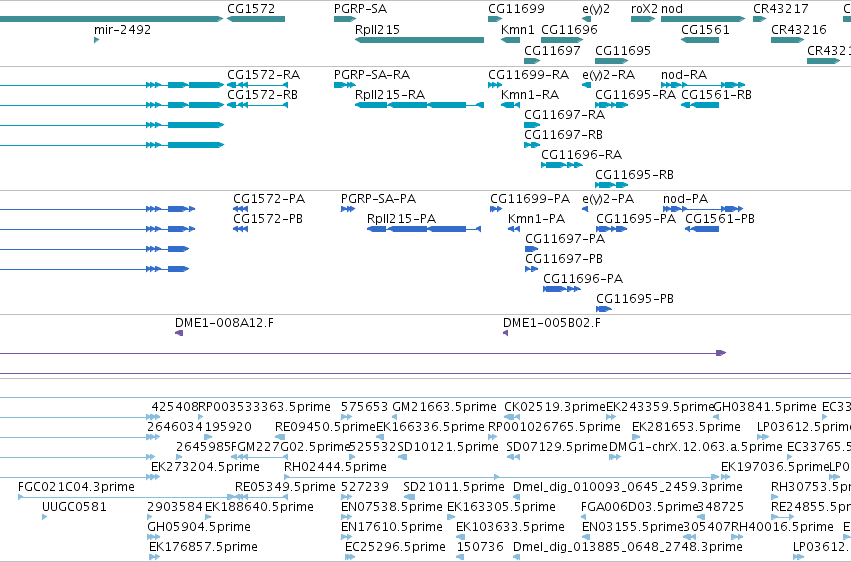The height and width of the screenshot is (562, 851).
Task: Open the CG11697 gene feature
Action: pyautogui.click(x=532, y=61)
